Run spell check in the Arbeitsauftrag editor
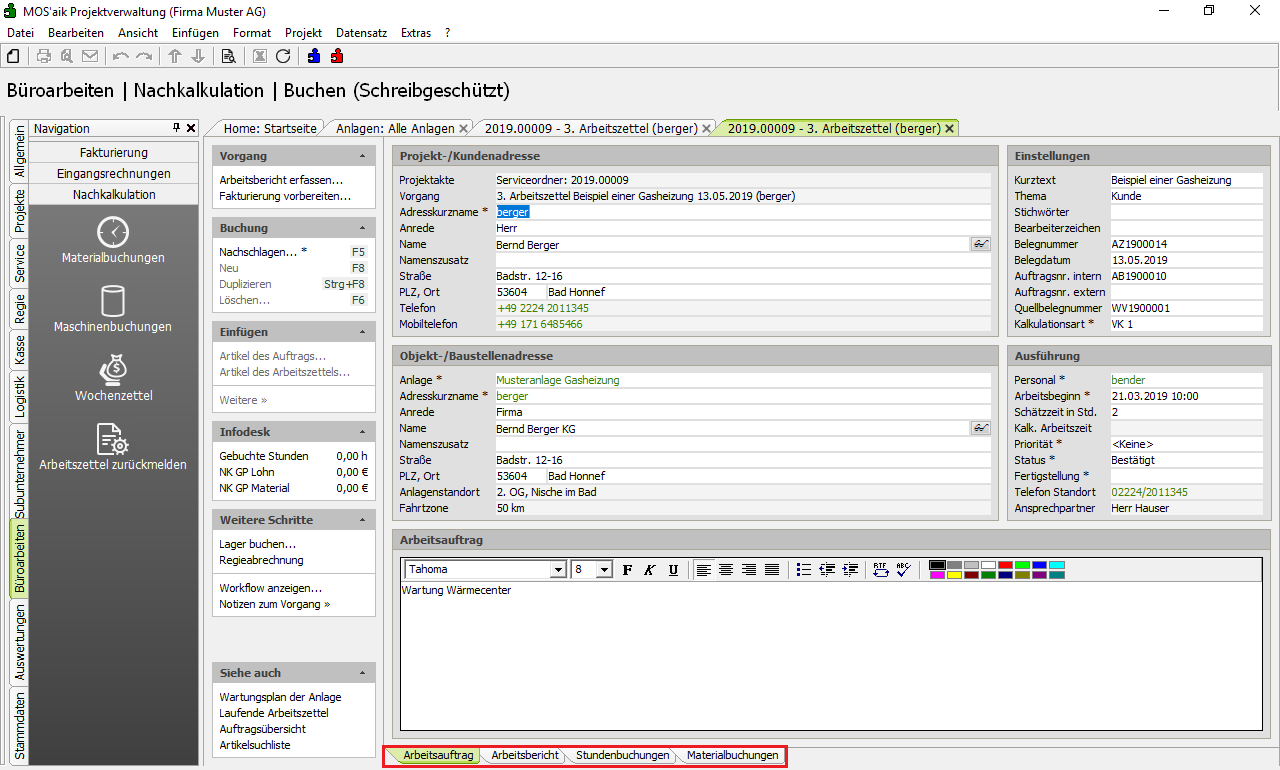 tap(902, 569)
